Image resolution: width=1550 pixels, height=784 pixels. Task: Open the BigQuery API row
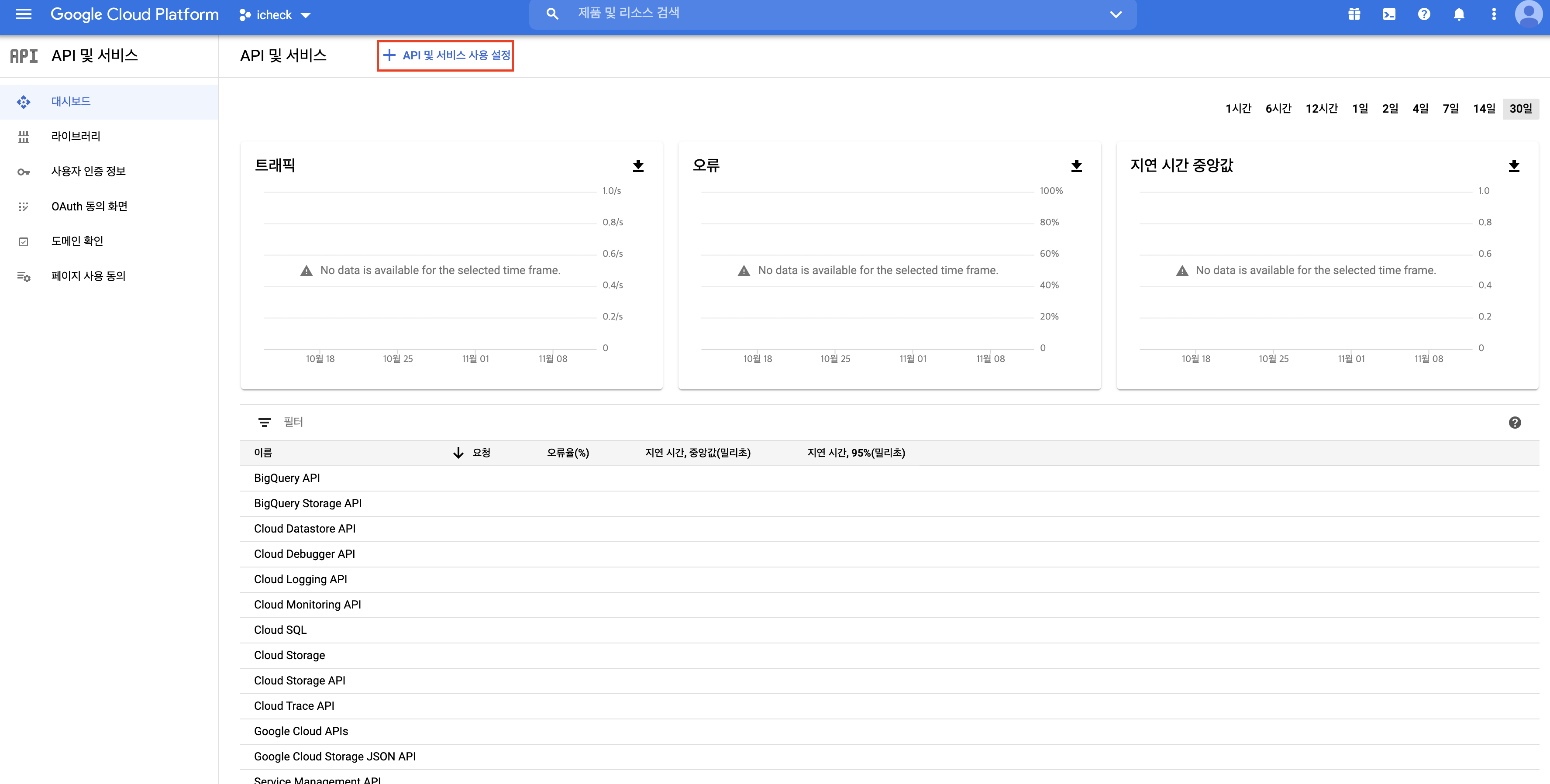(287, 478)
